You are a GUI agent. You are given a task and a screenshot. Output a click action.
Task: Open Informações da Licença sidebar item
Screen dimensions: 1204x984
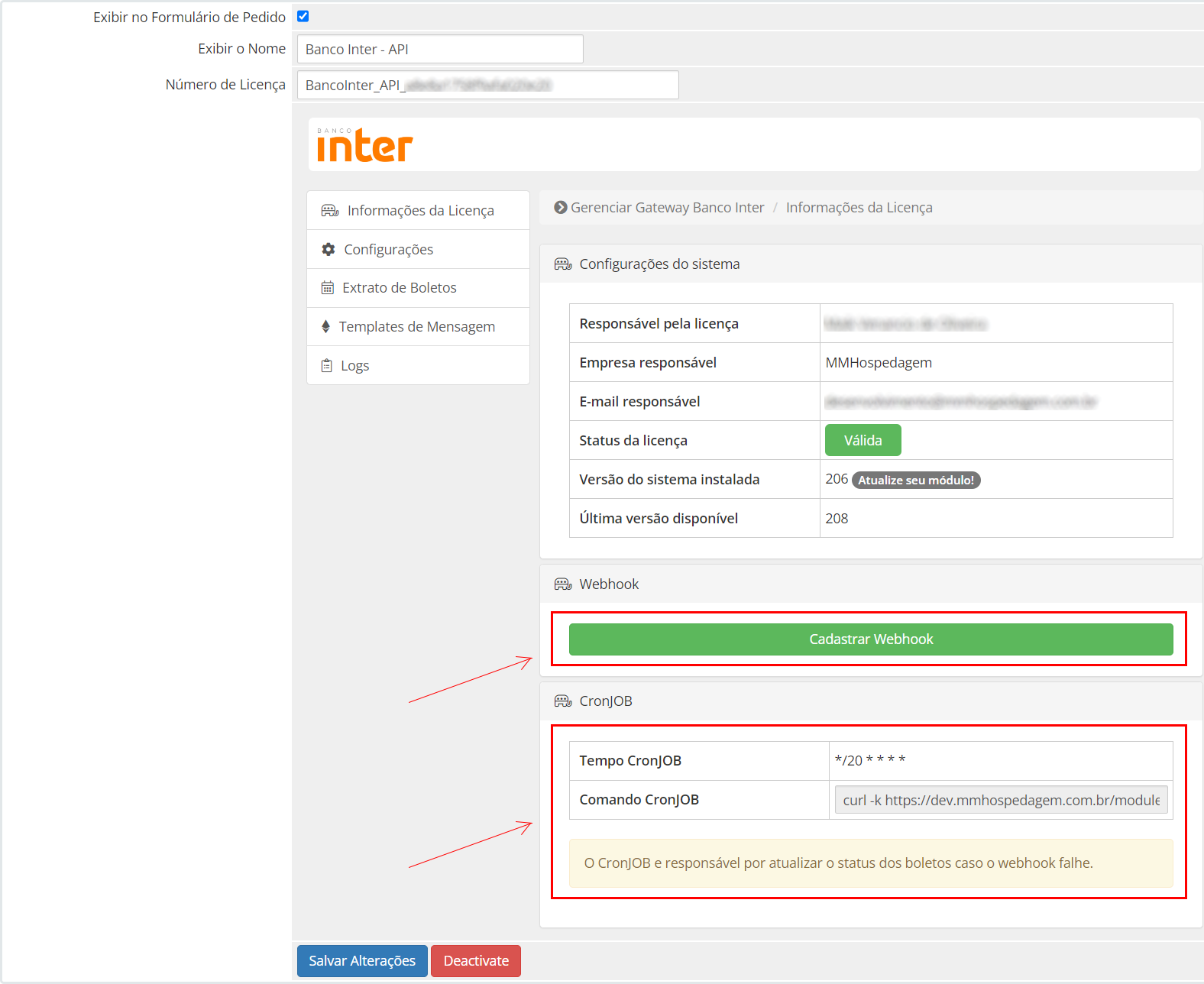(x=418, y=210)
